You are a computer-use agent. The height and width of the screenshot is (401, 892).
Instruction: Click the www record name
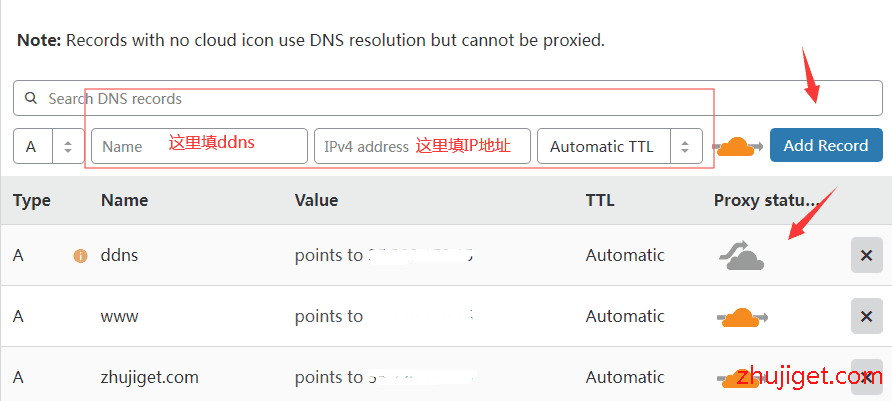point(120,317)
